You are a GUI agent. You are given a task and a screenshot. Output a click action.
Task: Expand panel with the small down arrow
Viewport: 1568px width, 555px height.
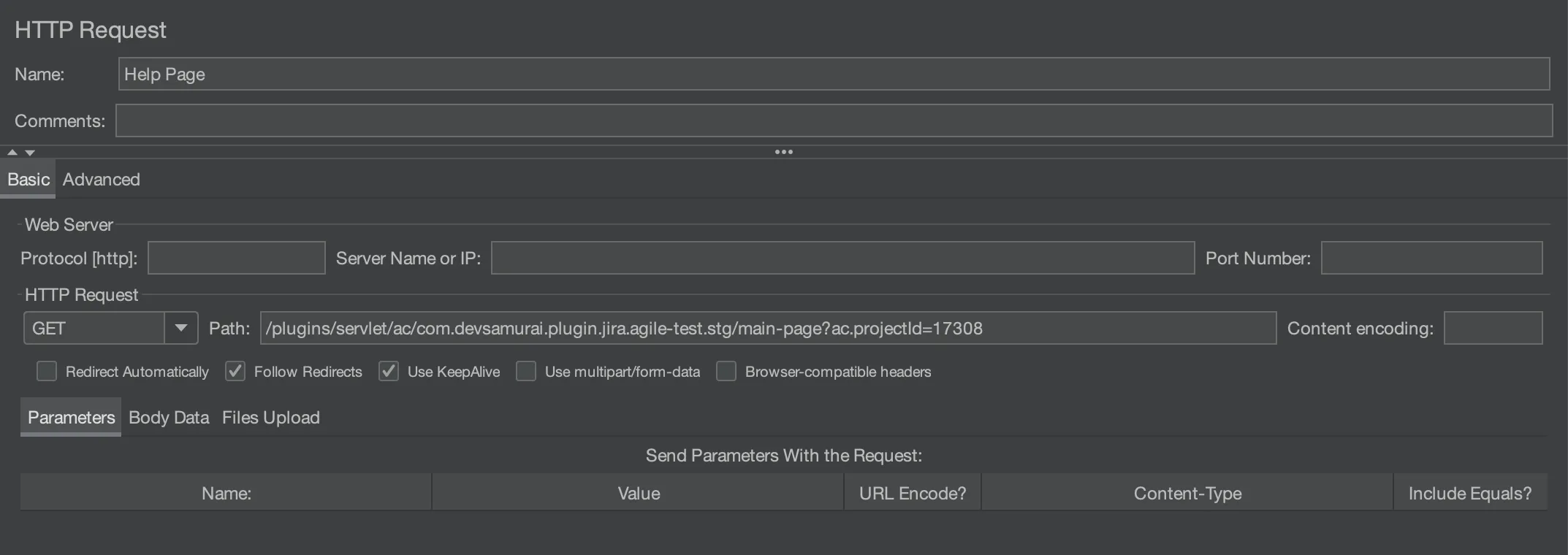(30, 153)
